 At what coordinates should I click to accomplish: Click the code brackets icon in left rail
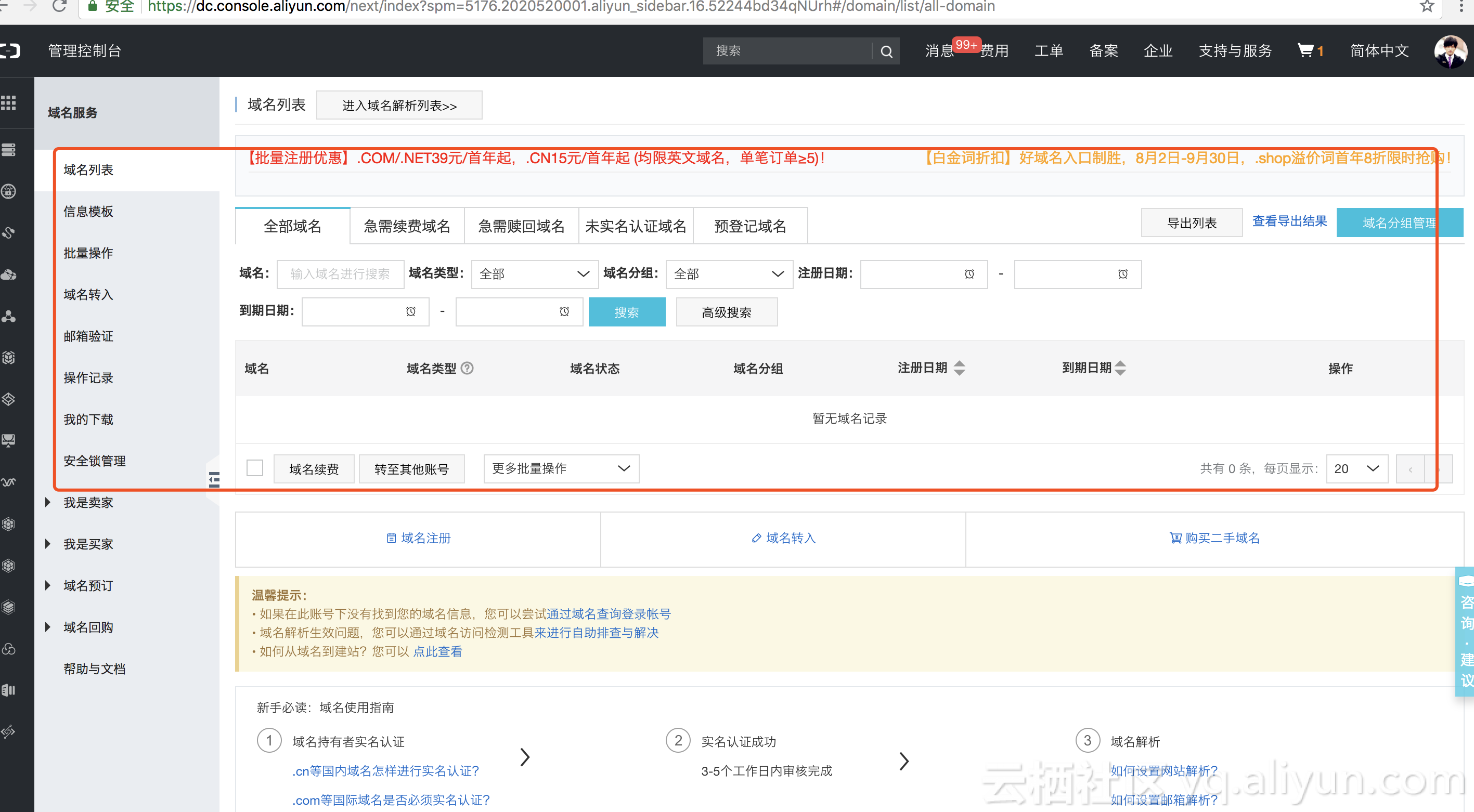click(x=8, y=731)
